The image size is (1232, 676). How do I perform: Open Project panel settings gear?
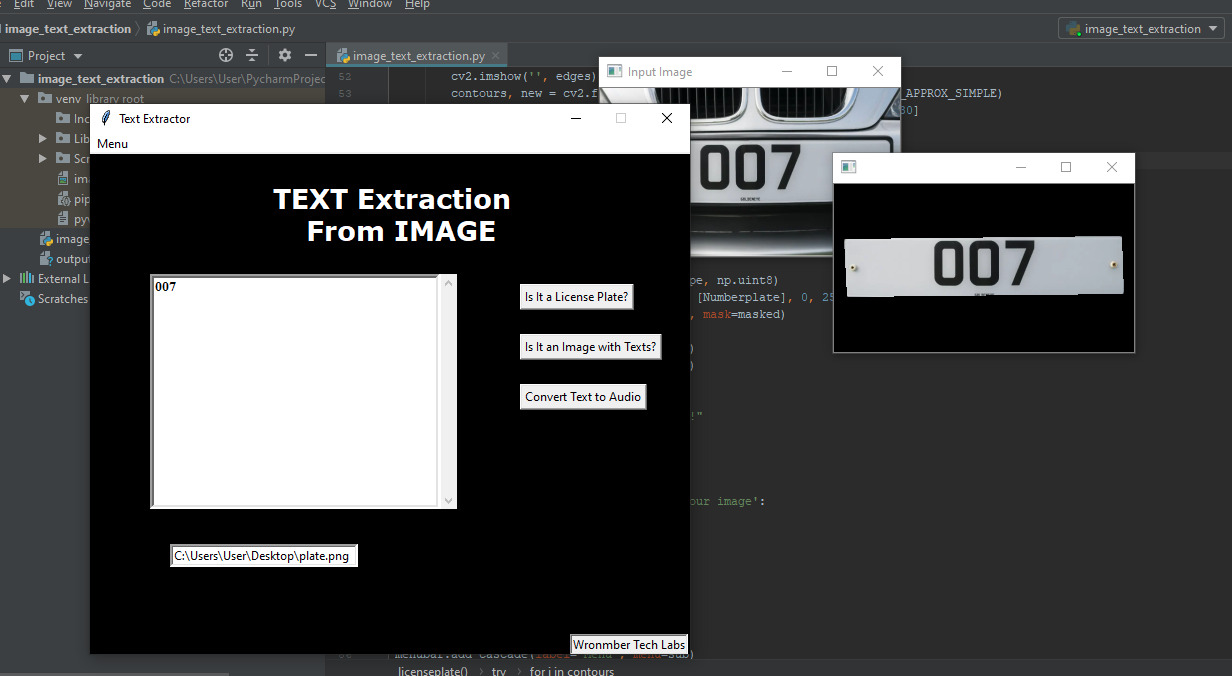(x=285, y=55)
